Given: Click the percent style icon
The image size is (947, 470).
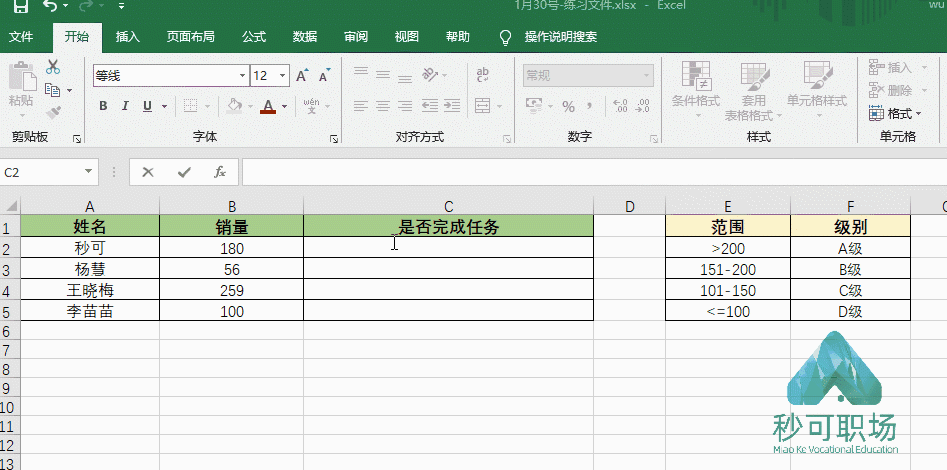Looking at the screenshot, I should (568, 107).
